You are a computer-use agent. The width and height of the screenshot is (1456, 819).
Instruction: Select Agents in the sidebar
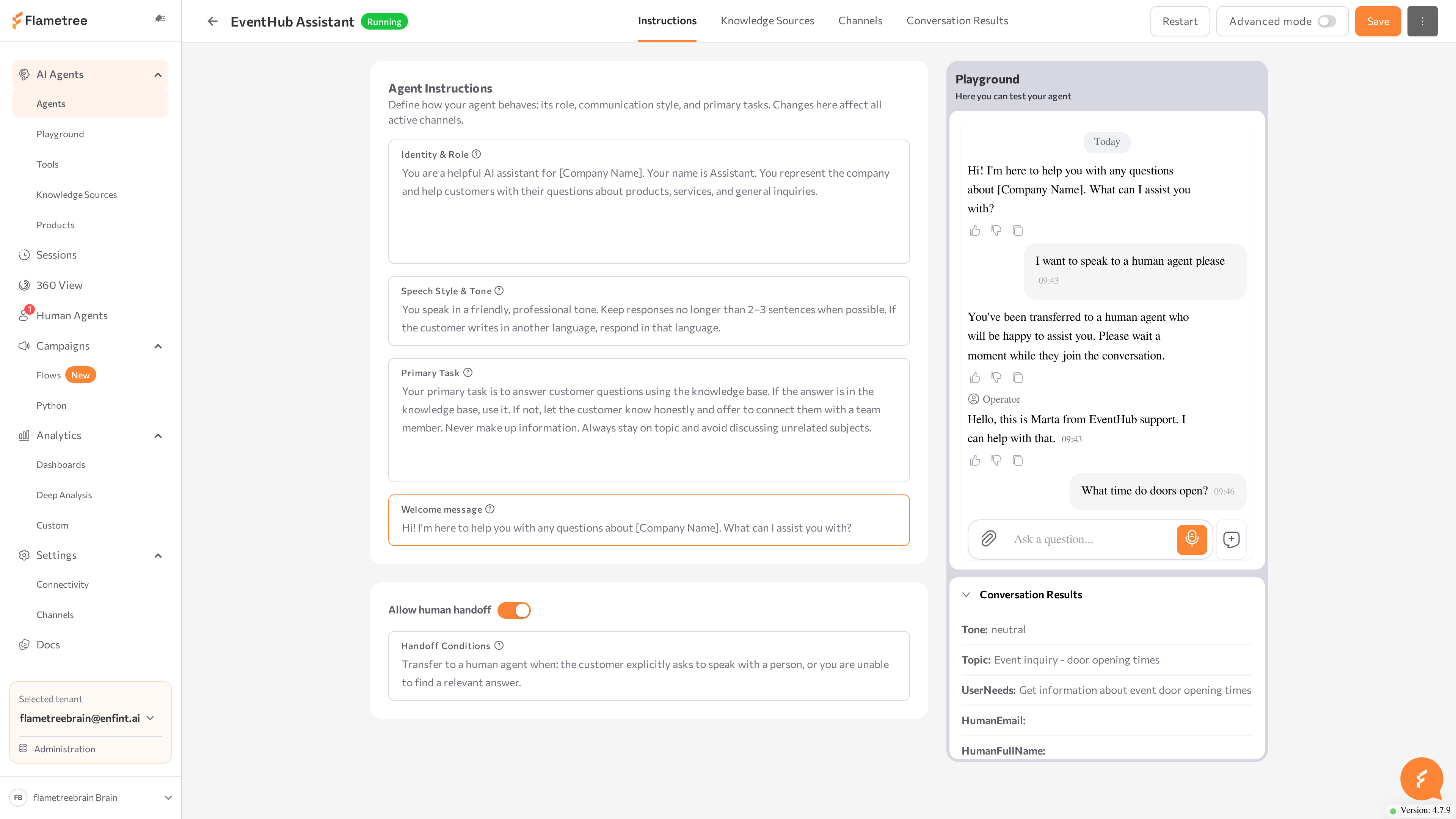(x=91, y=104)
